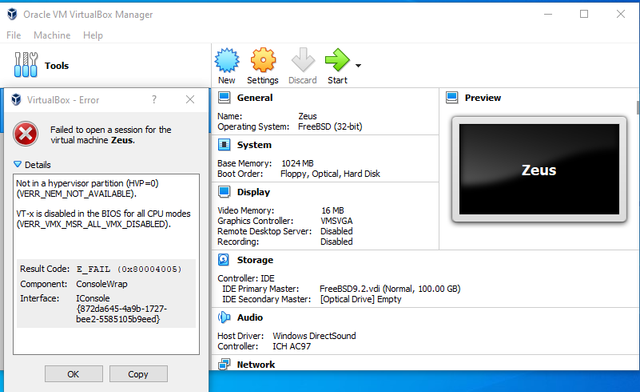
Task: Select the Tools item in sidebar
Action: tap(41, 65)
